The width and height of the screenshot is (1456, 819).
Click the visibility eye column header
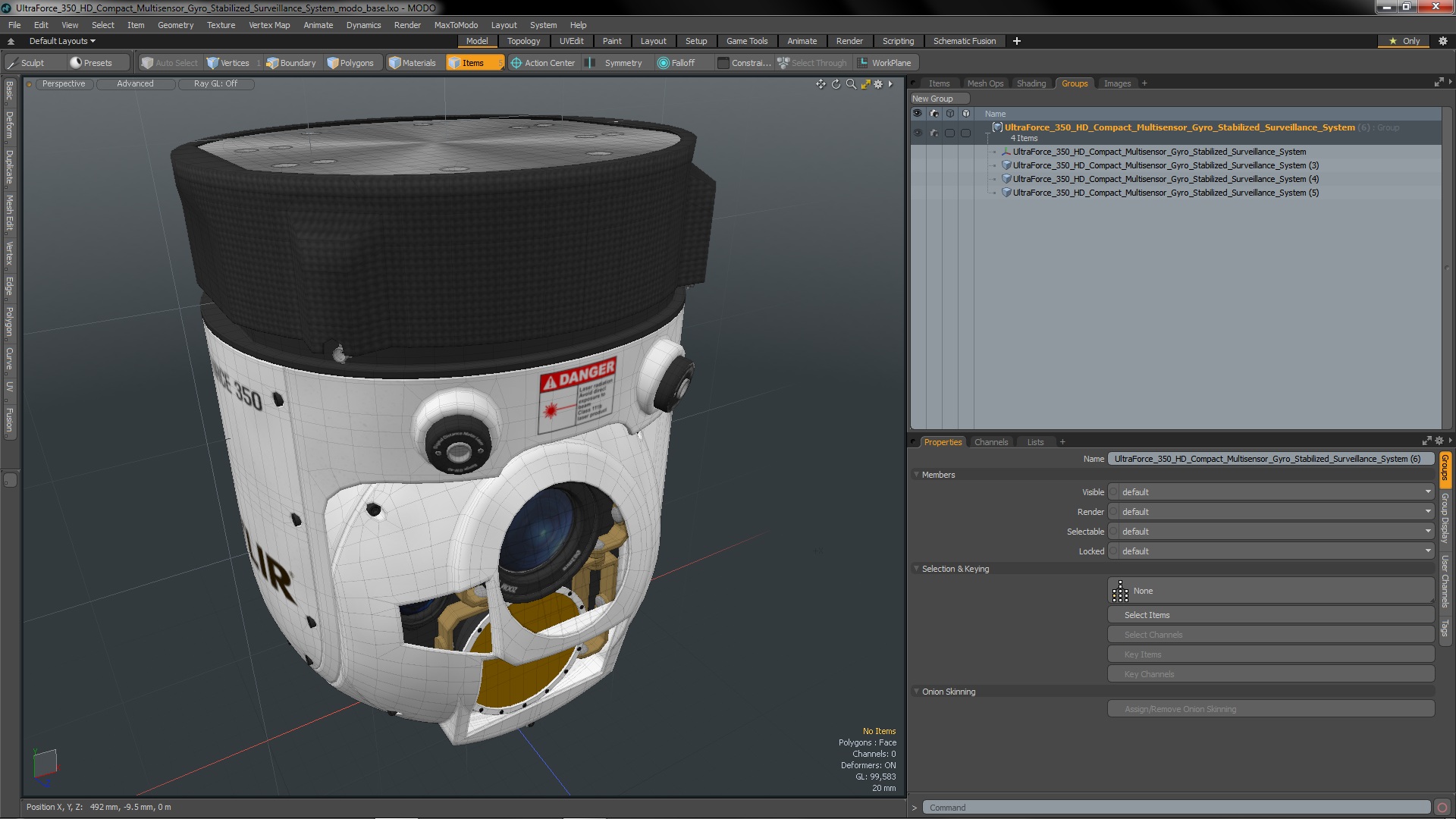coord(918,114)
